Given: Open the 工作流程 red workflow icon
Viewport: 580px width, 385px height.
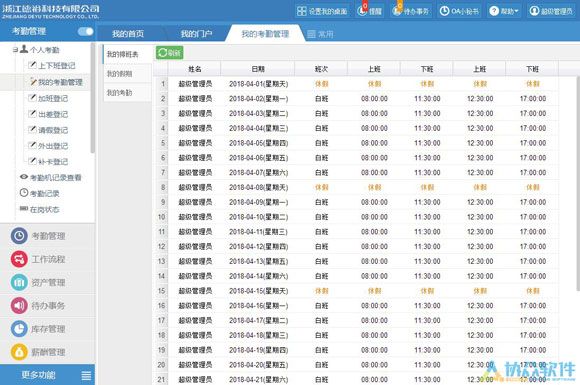Looking at the screenshot, I should [x=19, y=259].
